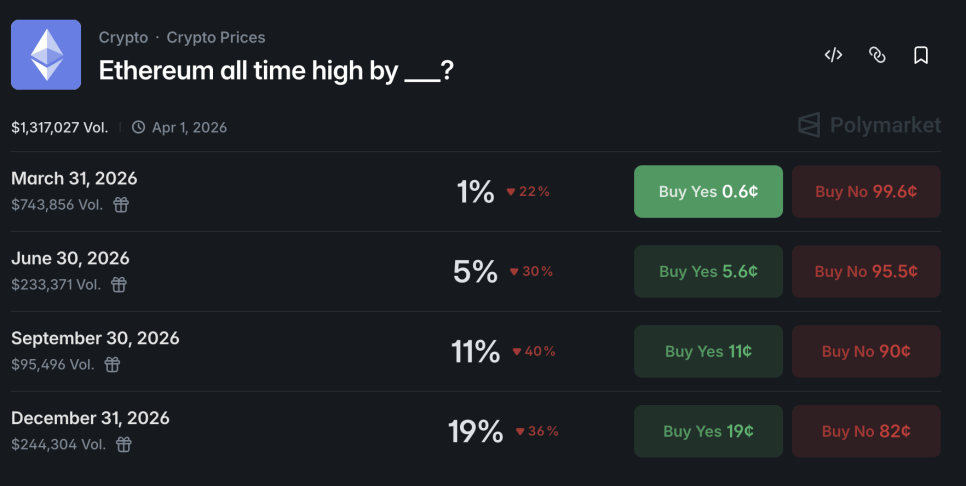Click gift icon for June 30 row
The width and height of the screenshot is (966, 486).
click(118, 285)
